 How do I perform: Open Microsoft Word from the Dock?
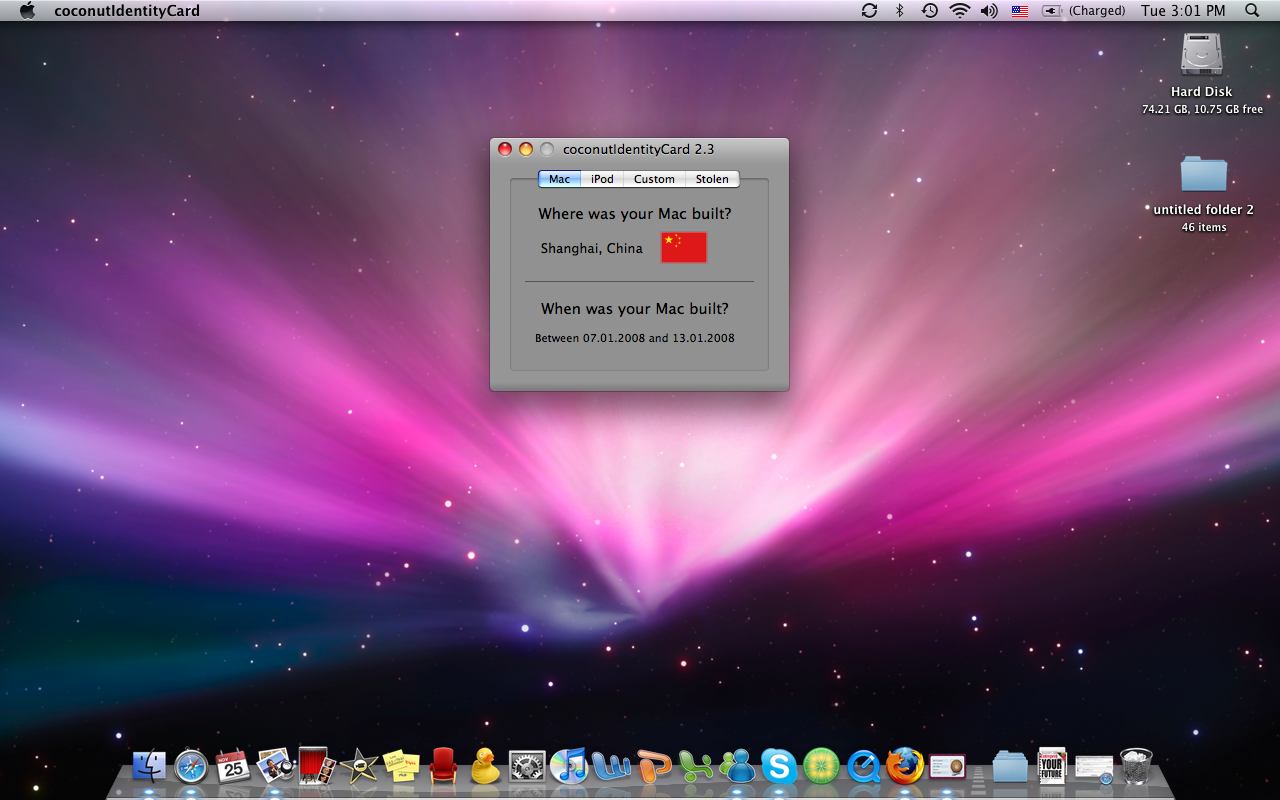pyautogui.click(x=611, y=766)
